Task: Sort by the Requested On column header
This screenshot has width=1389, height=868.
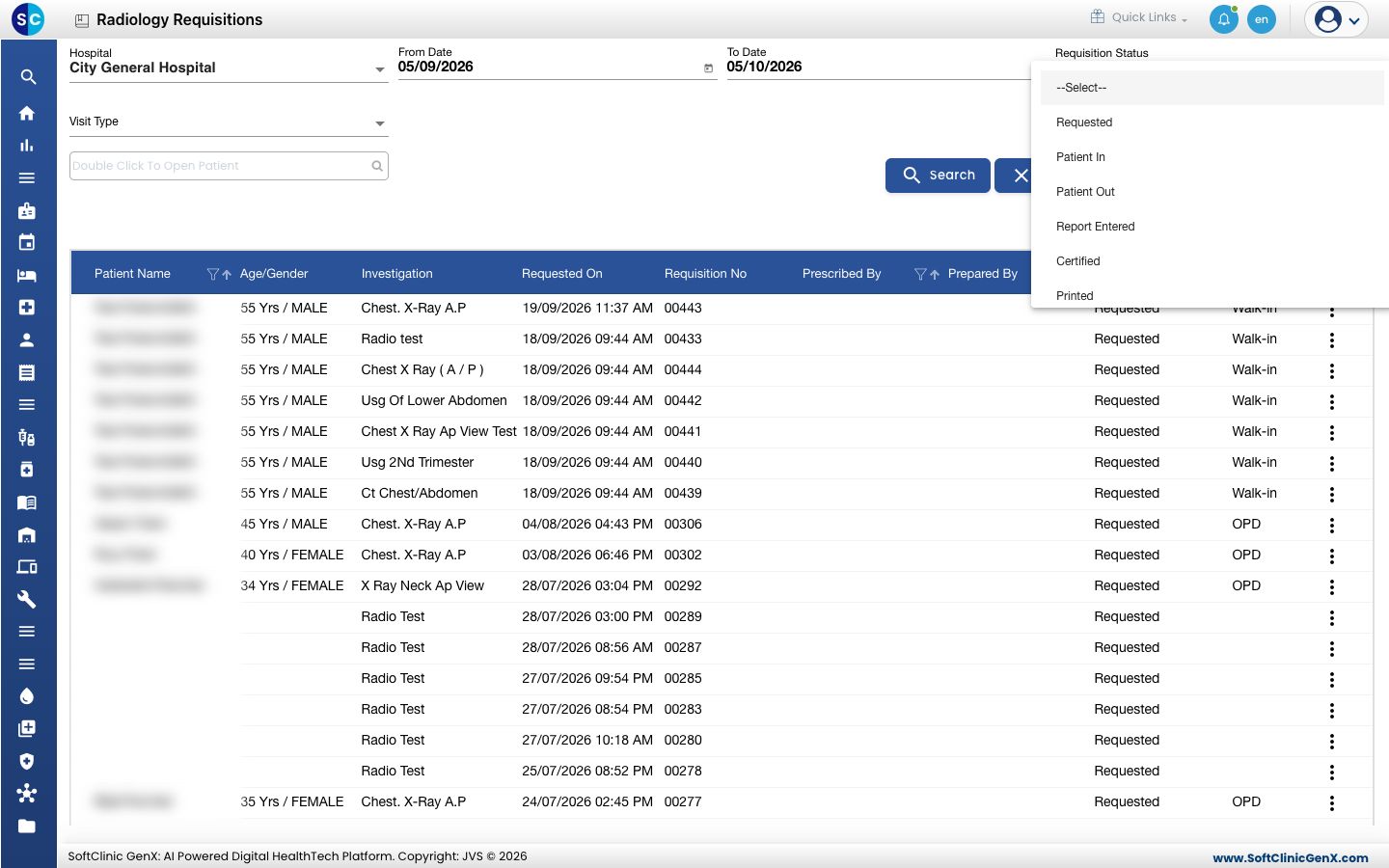Action: point(561,274)
